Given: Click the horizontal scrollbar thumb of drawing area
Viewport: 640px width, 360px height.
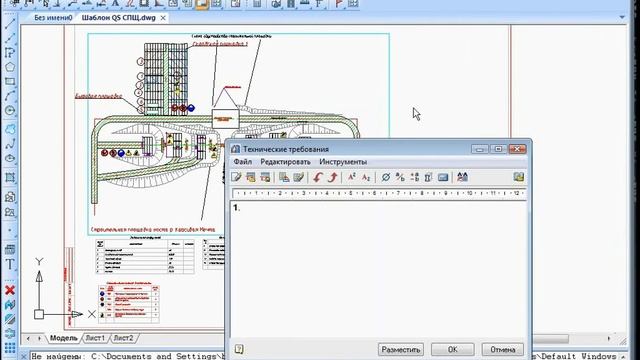Looking at the screenshot, I should click(550, 339).
